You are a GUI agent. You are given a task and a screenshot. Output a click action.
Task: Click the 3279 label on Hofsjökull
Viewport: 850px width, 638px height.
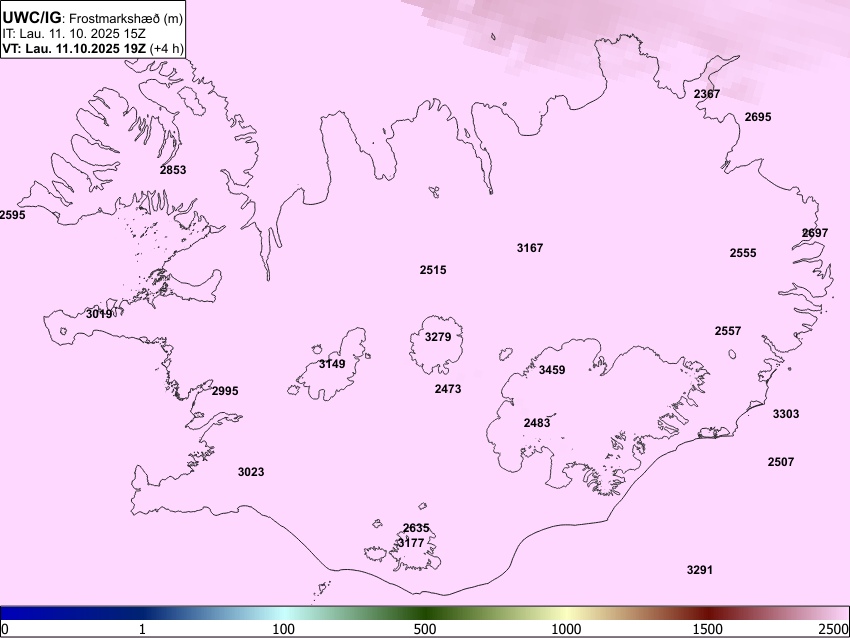pyautogui.click(x=438, y=337)
